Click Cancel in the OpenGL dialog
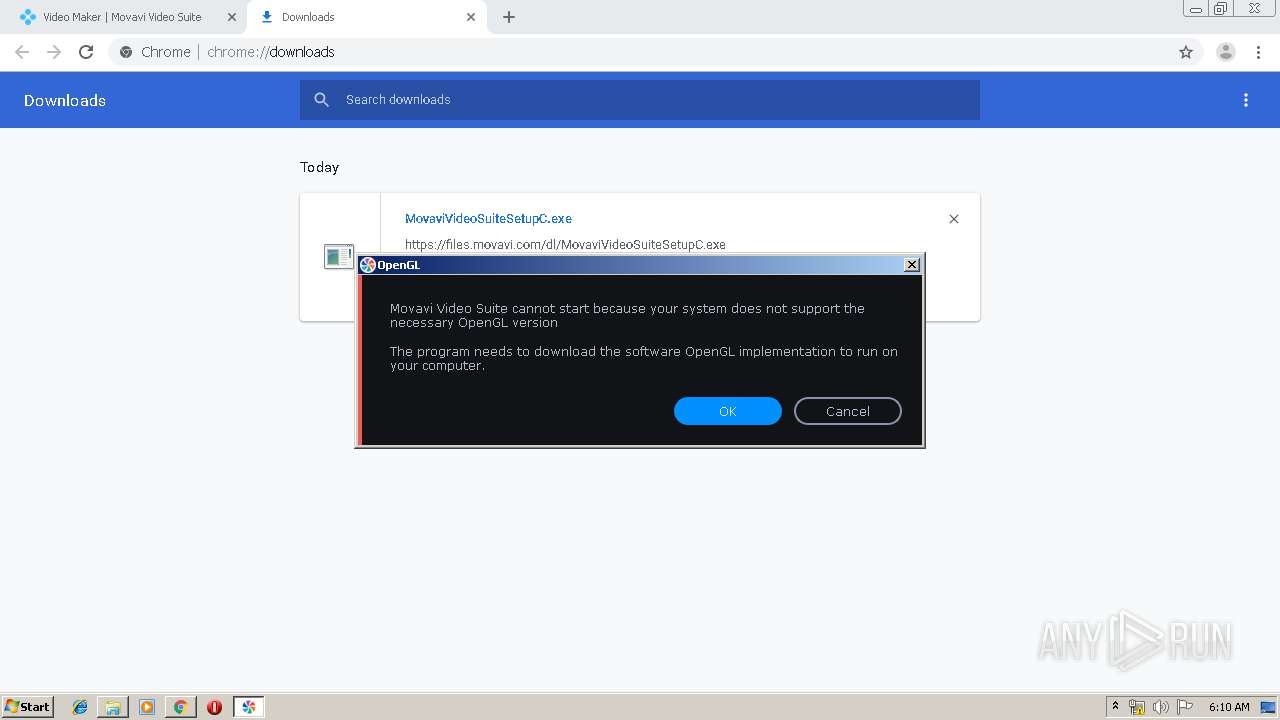The height and width of the screenshot is (720, 1280). (847, 411)
